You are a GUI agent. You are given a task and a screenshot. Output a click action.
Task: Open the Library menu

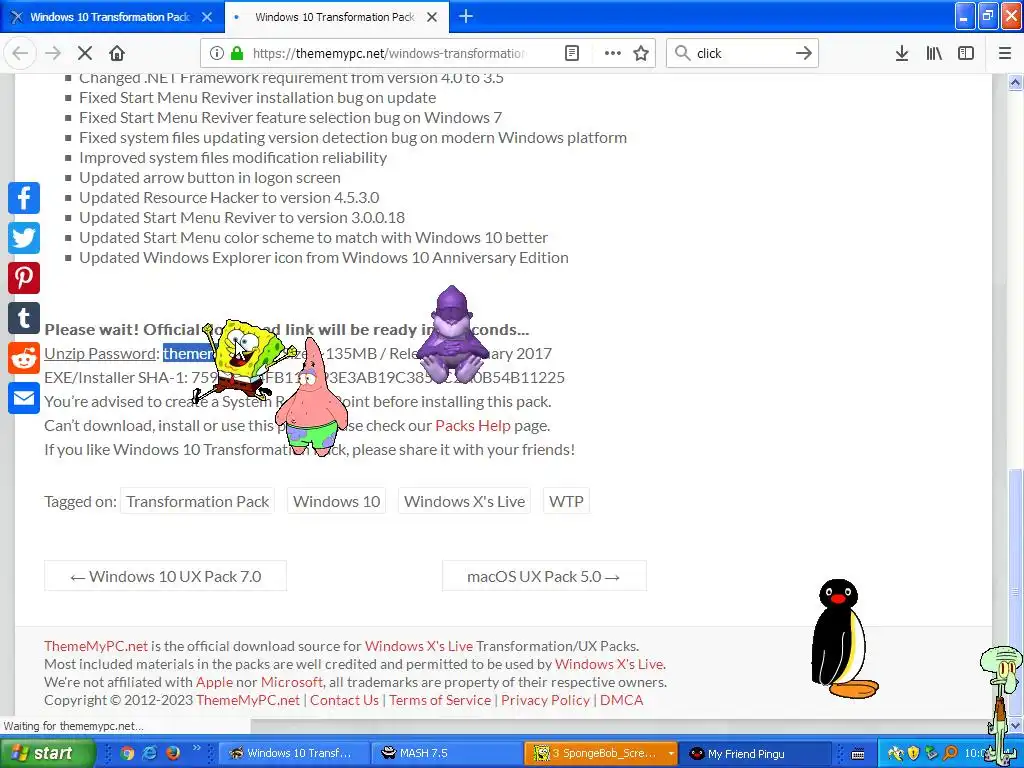click(934, 53)
